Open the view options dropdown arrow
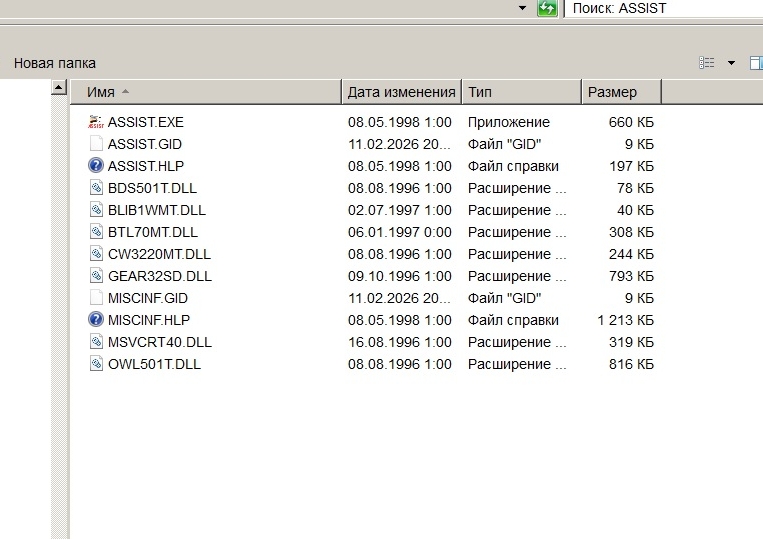The image size is (763, 539). click(x=731, y=63)
